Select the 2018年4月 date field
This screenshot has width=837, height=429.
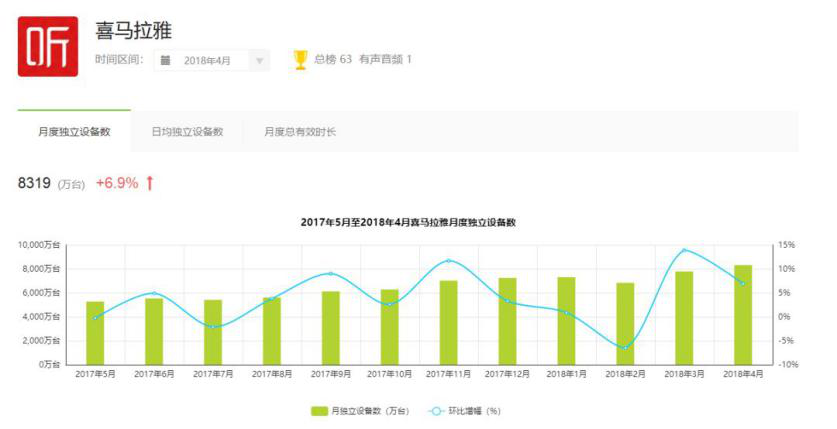212,60
